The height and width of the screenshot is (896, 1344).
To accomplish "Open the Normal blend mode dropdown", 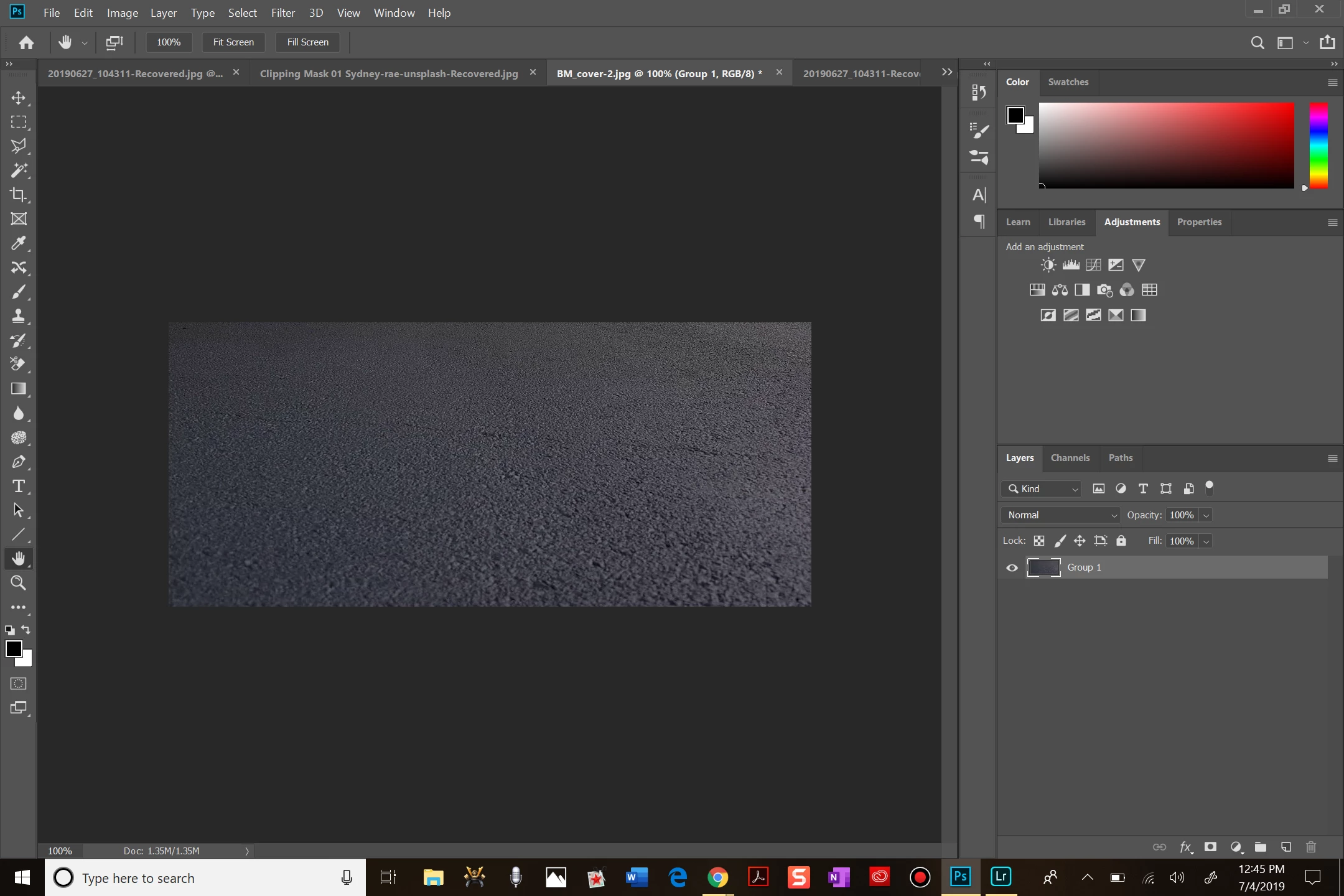I will tap(1061, 515).
